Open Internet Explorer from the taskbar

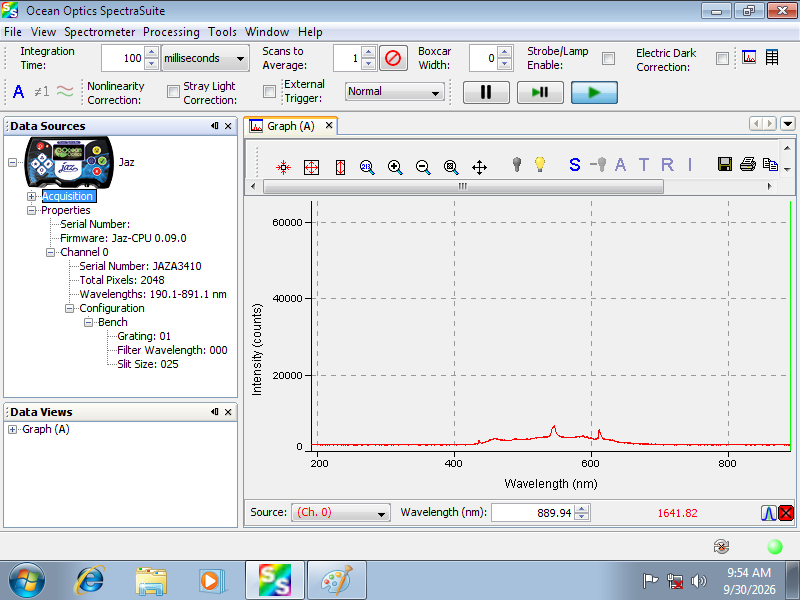tap(90, 580)
